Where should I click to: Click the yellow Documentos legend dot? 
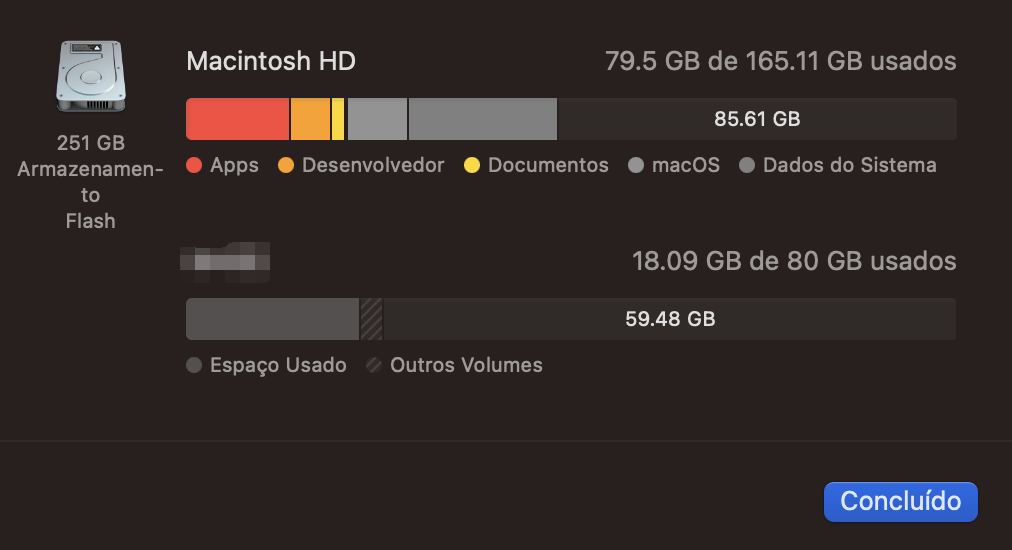(472, 166)
